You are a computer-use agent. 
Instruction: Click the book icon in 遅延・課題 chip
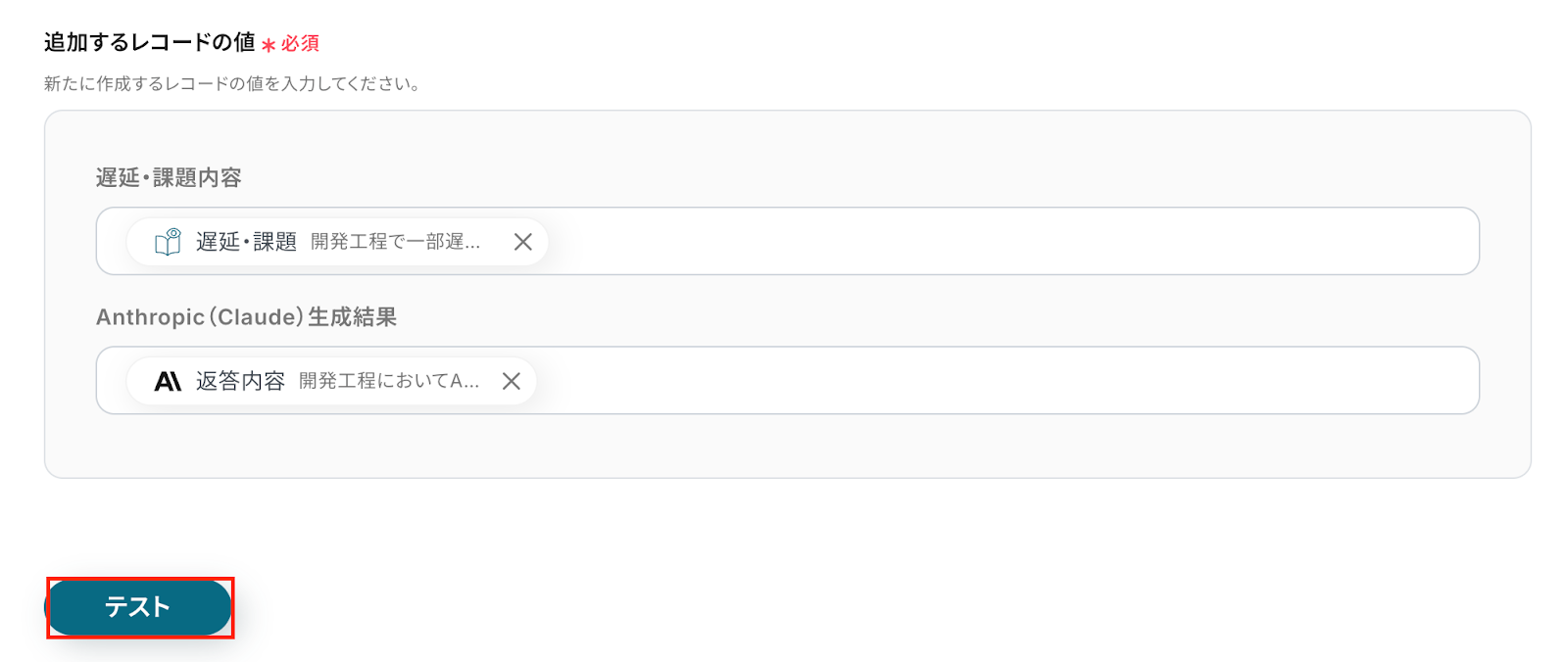(x=169, y=242)
